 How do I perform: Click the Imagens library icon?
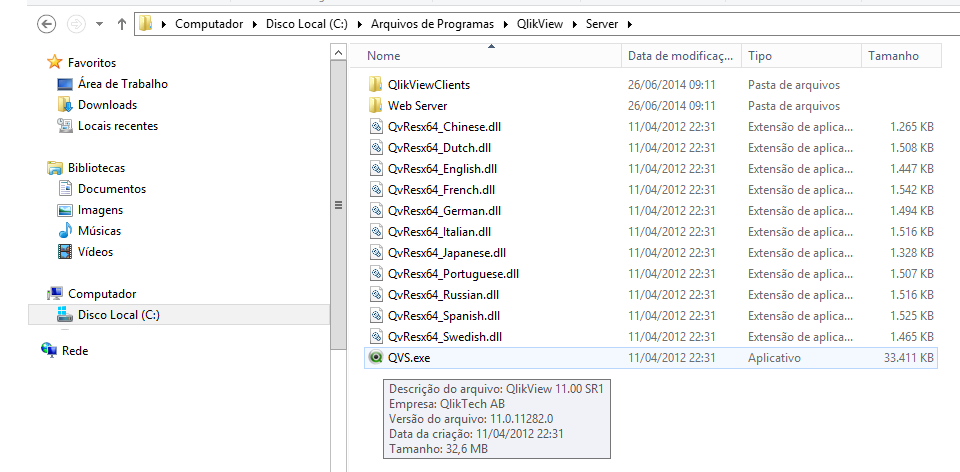(65, 210)
